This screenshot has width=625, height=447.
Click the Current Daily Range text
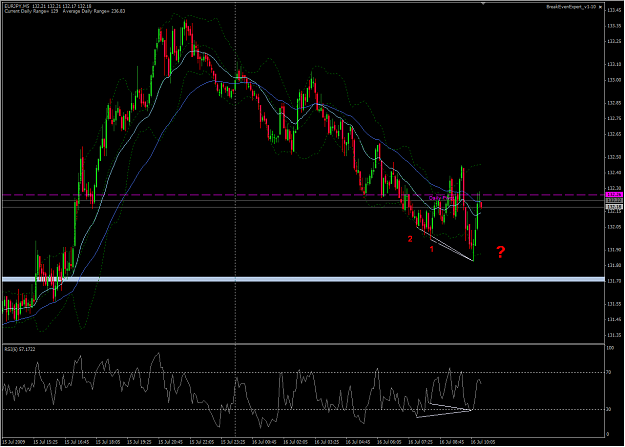click(x=31, y=11)
